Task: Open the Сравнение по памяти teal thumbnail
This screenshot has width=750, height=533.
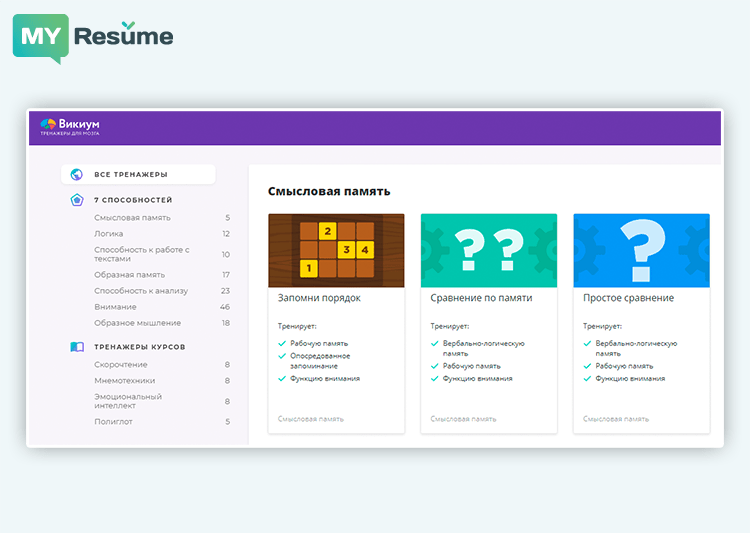Action: (489, 250)
